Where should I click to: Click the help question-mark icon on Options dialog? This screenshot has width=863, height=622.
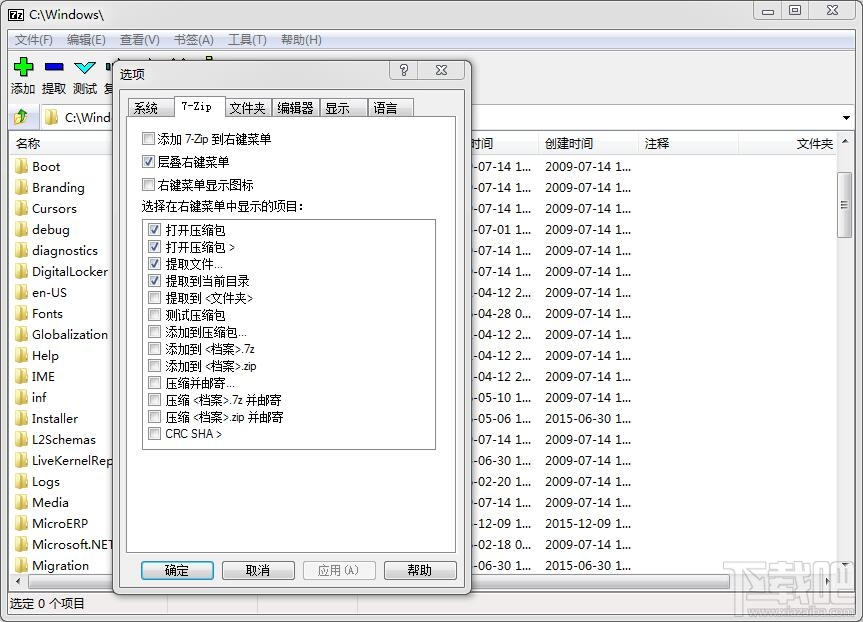pos(403,70)
